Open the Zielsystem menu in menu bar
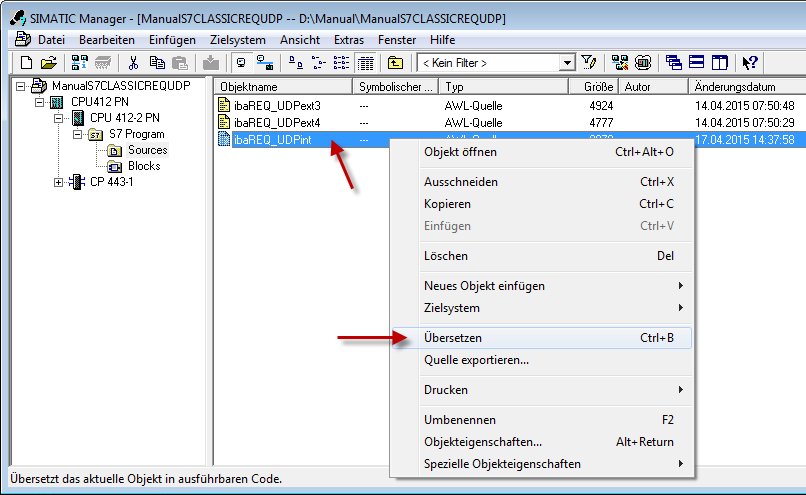 click(x=237, y=40)
